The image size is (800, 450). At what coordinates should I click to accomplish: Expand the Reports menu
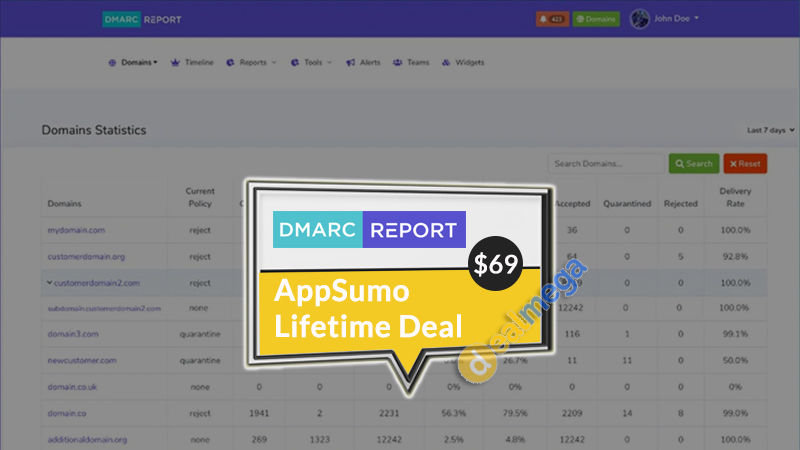click(258, 62)
